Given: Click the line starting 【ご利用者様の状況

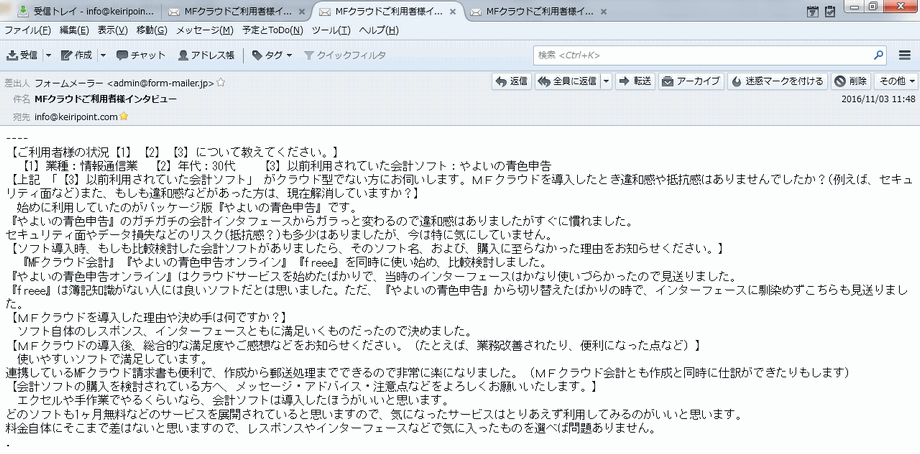Looking at the screenshot, I should (x=174, y=153).
